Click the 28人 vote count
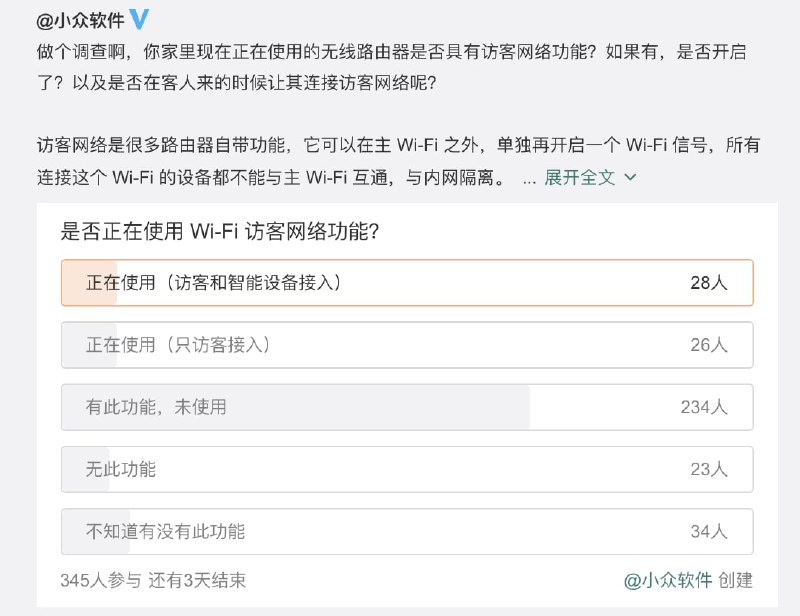This screenshot has width=800, height=616. tap(710, 283)
